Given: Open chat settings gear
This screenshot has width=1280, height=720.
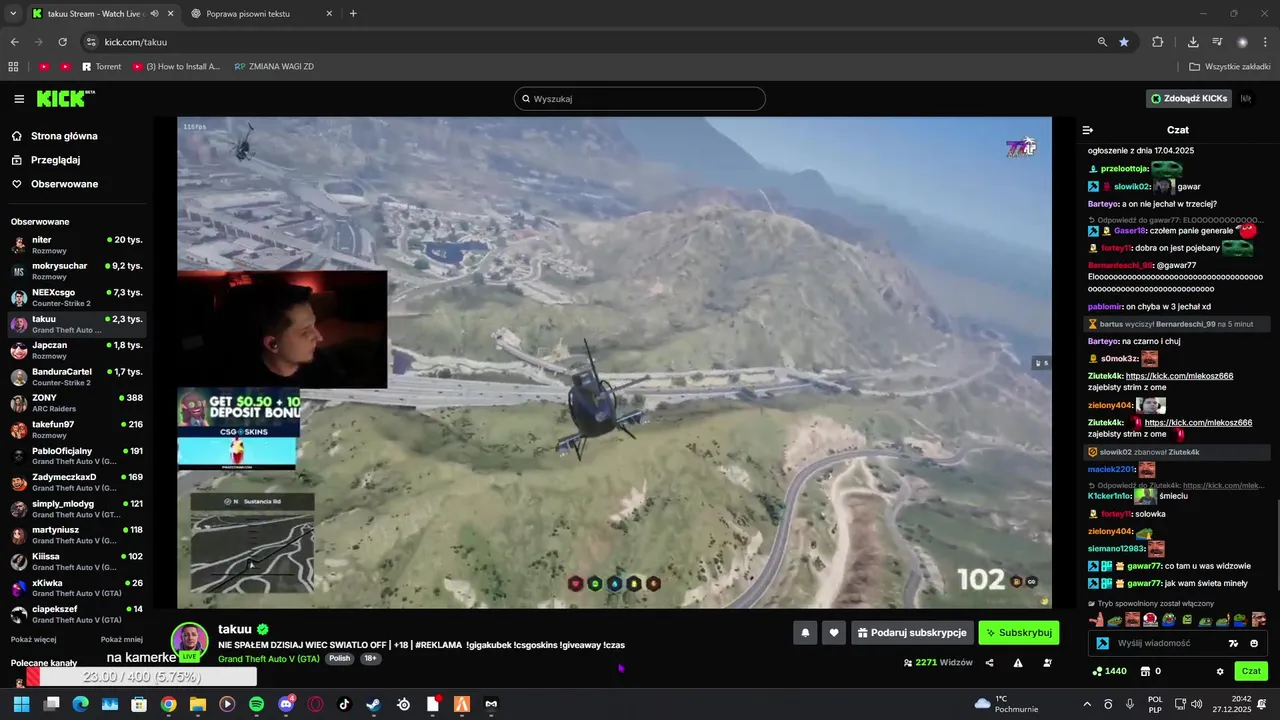Looking at the screenshot, I should click(x=1220, y=671).
